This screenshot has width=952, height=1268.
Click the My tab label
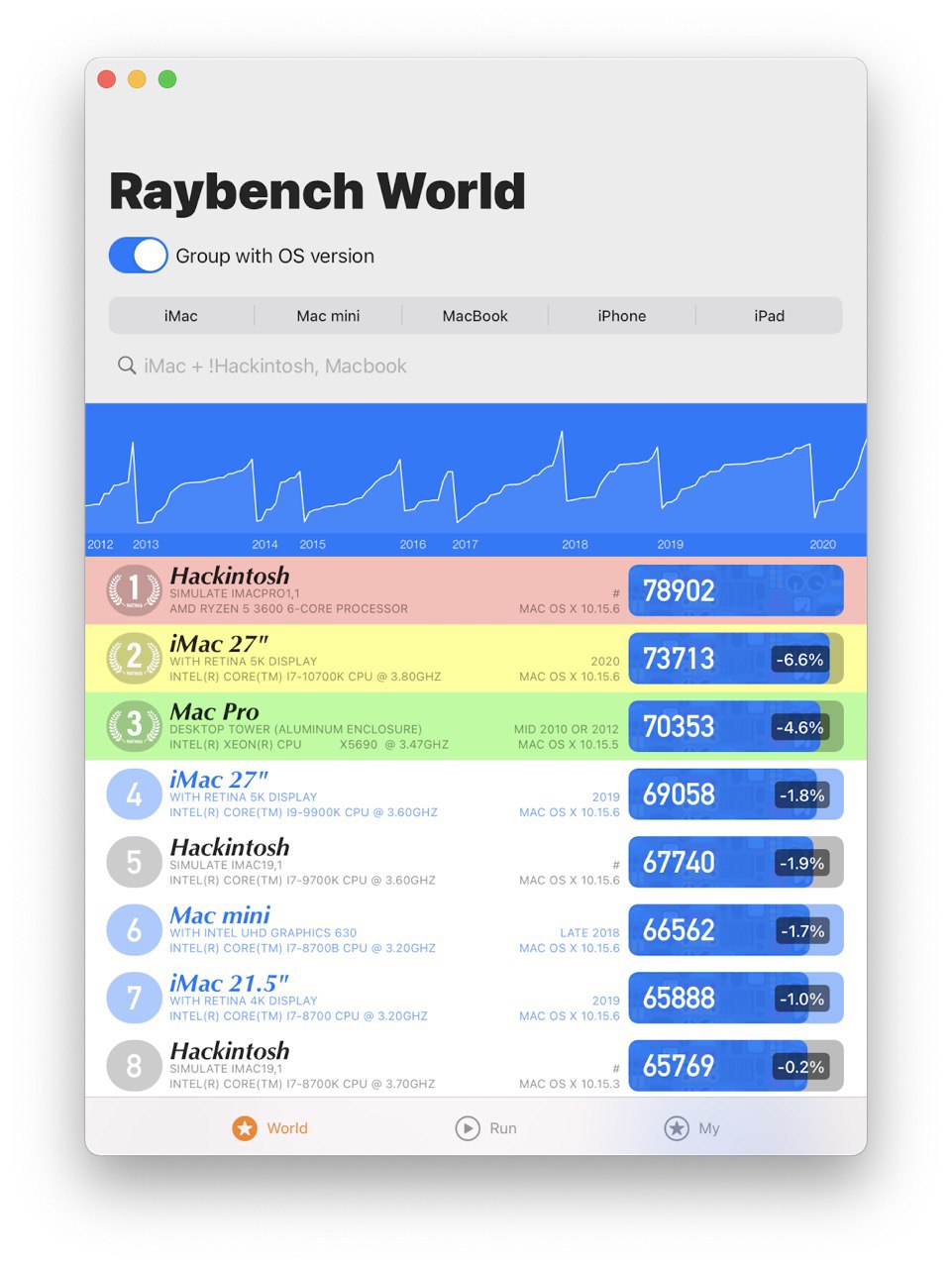click(709, 1128)
